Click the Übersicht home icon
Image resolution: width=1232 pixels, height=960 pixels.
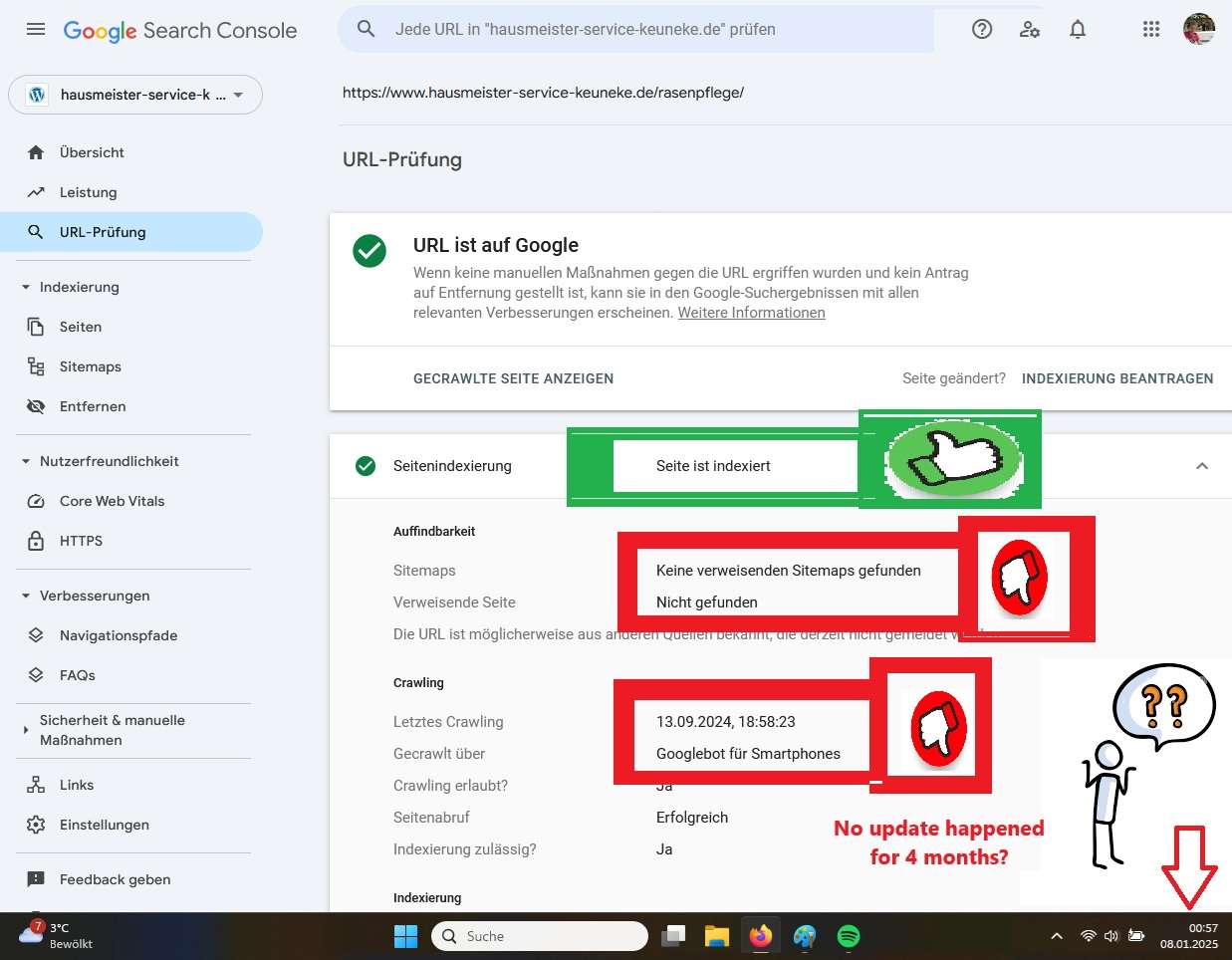(36, 152)
